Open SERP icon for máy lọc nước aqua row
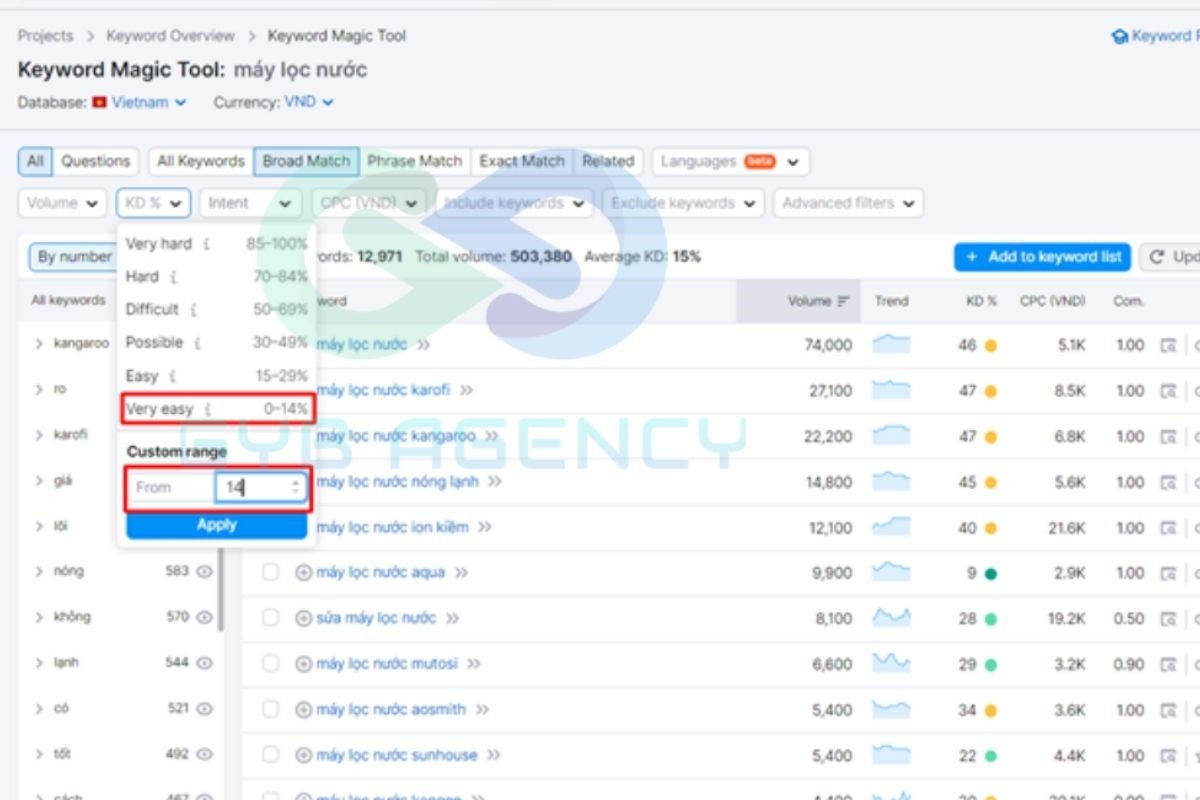 [1168, 573]
